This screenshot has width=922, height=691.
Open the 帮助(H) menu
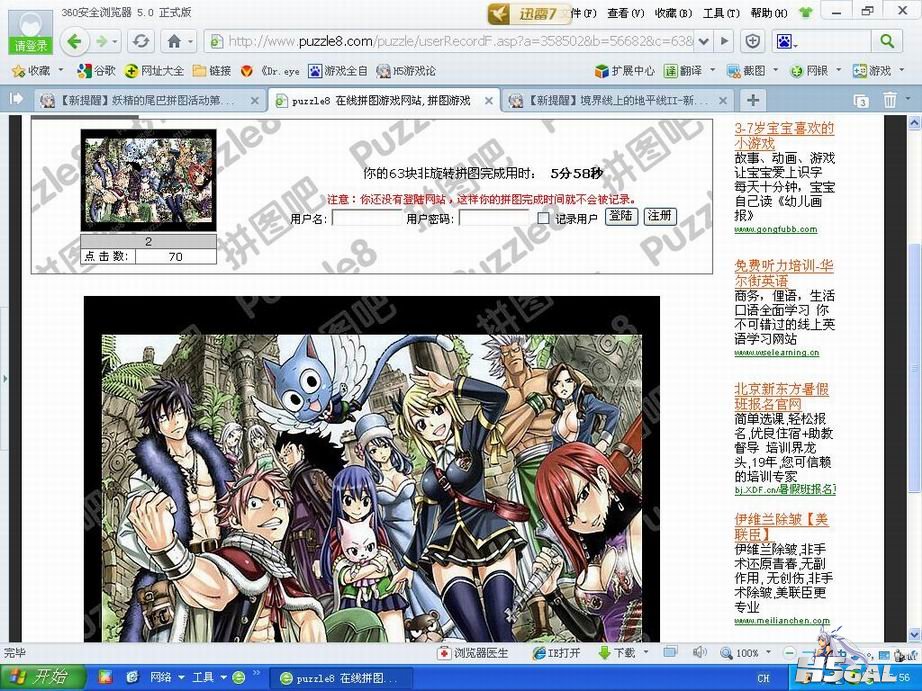(769, 13)
